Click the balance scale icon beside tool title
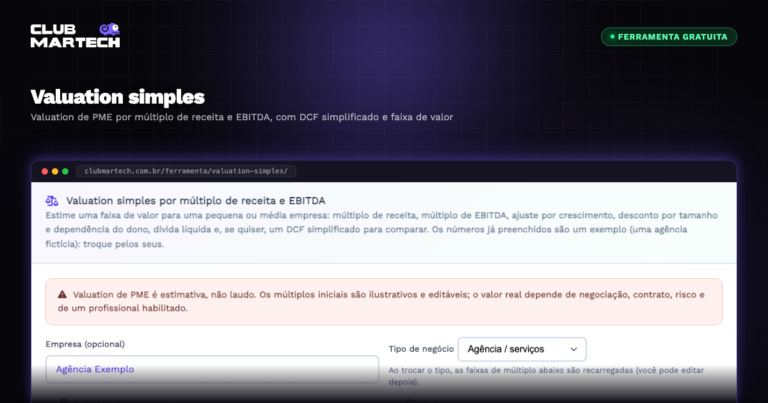The image size is (768, 403). pos(52,200)
